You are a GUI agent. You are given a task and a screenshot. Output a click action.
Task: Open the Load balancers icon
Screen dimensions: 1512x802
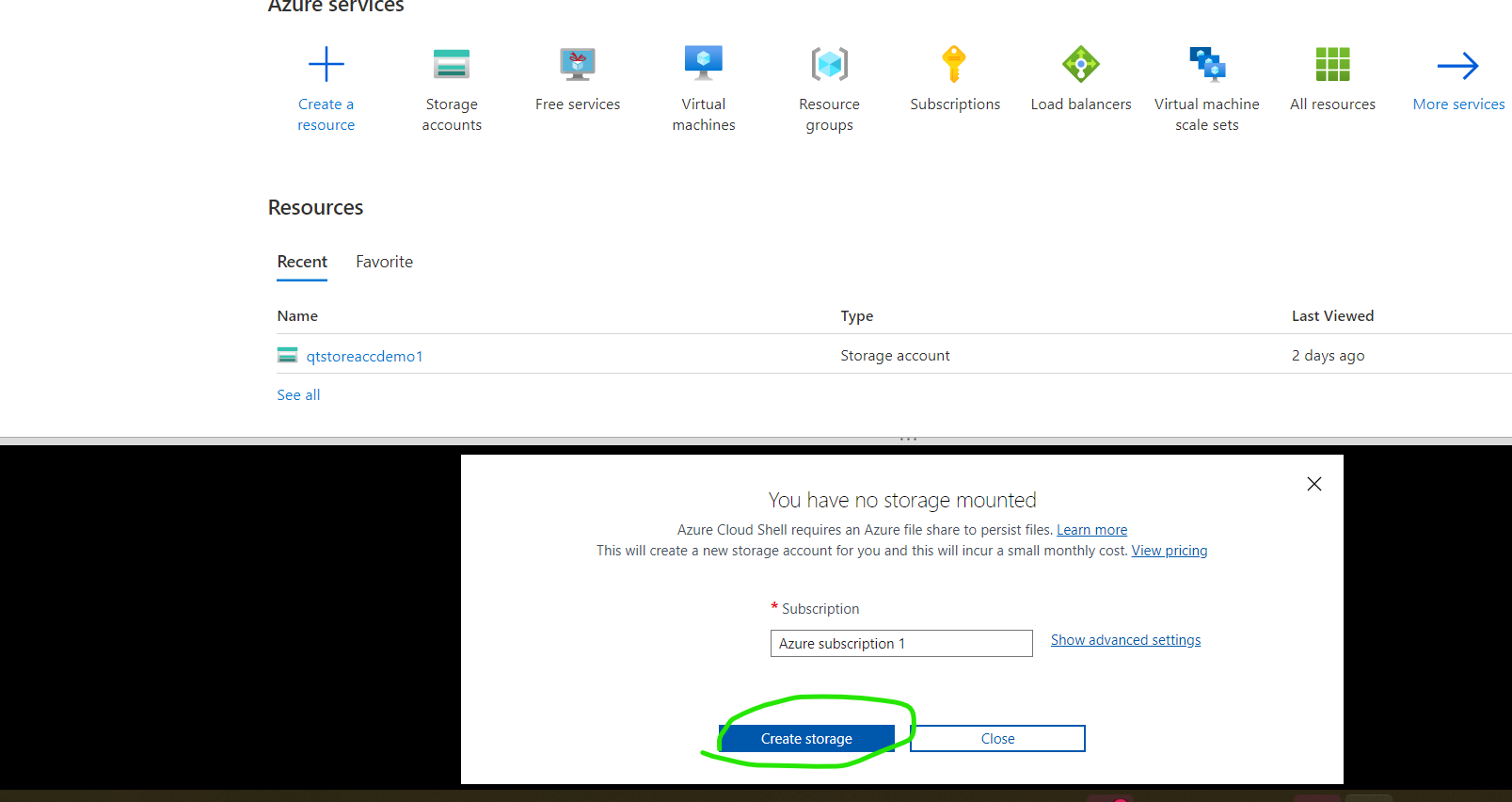coord(1081,64)
